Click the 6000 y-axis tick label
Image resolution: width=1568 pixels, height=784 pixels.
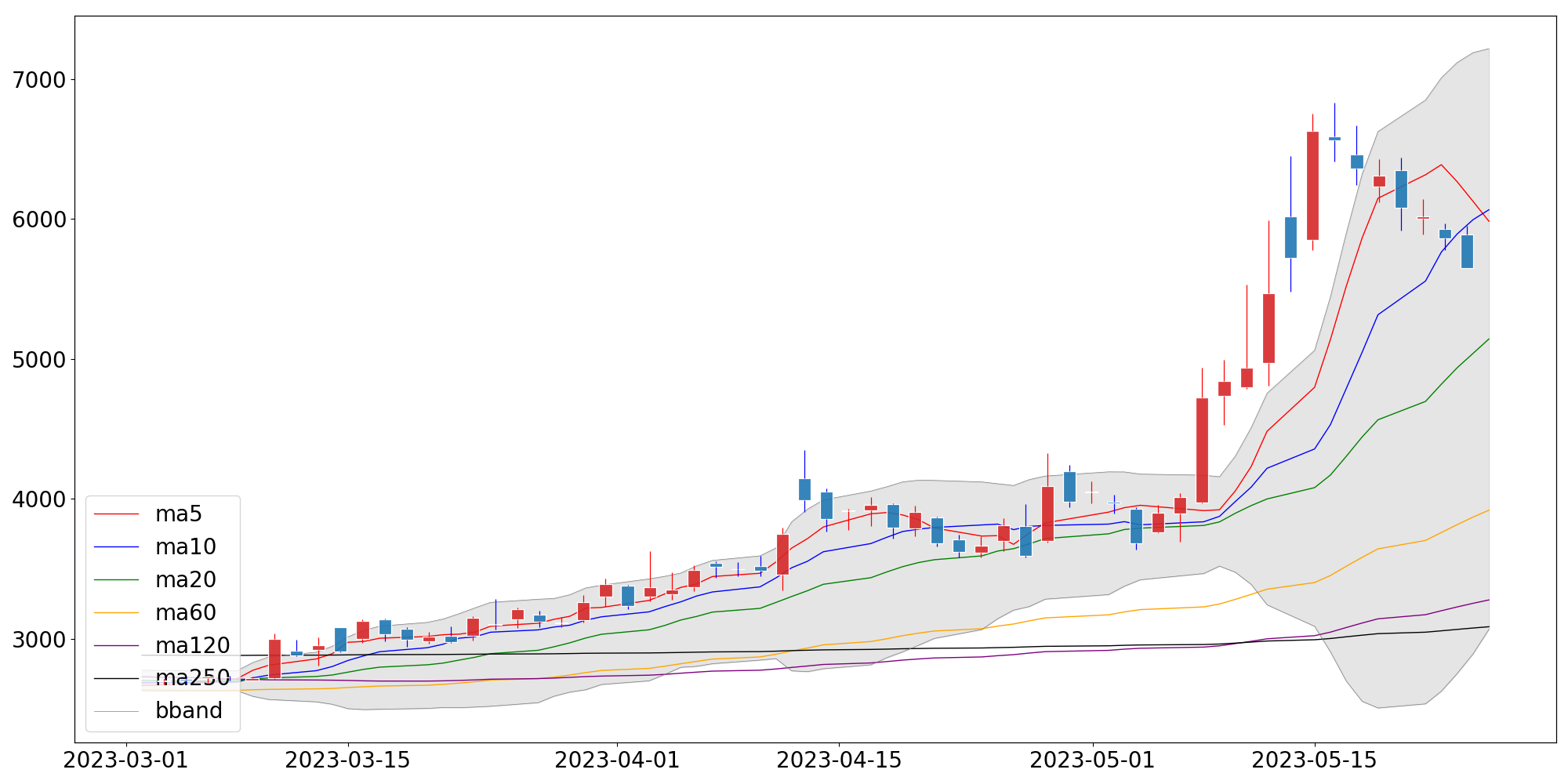coord(39,220)
